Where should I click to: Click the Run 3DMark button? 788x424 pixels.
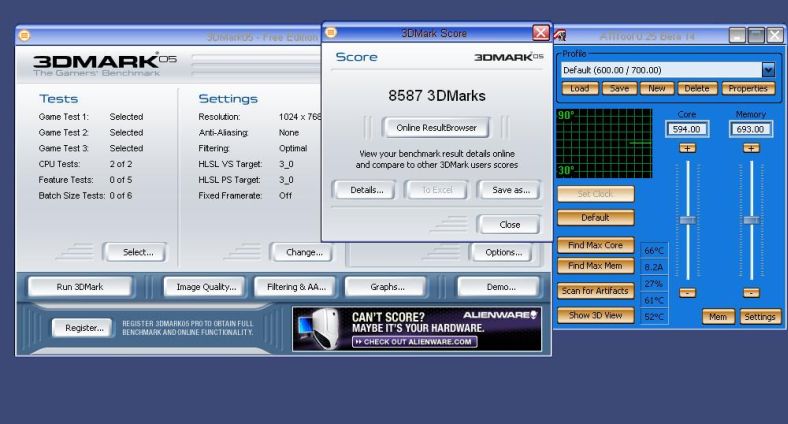(x=80, y=287)
